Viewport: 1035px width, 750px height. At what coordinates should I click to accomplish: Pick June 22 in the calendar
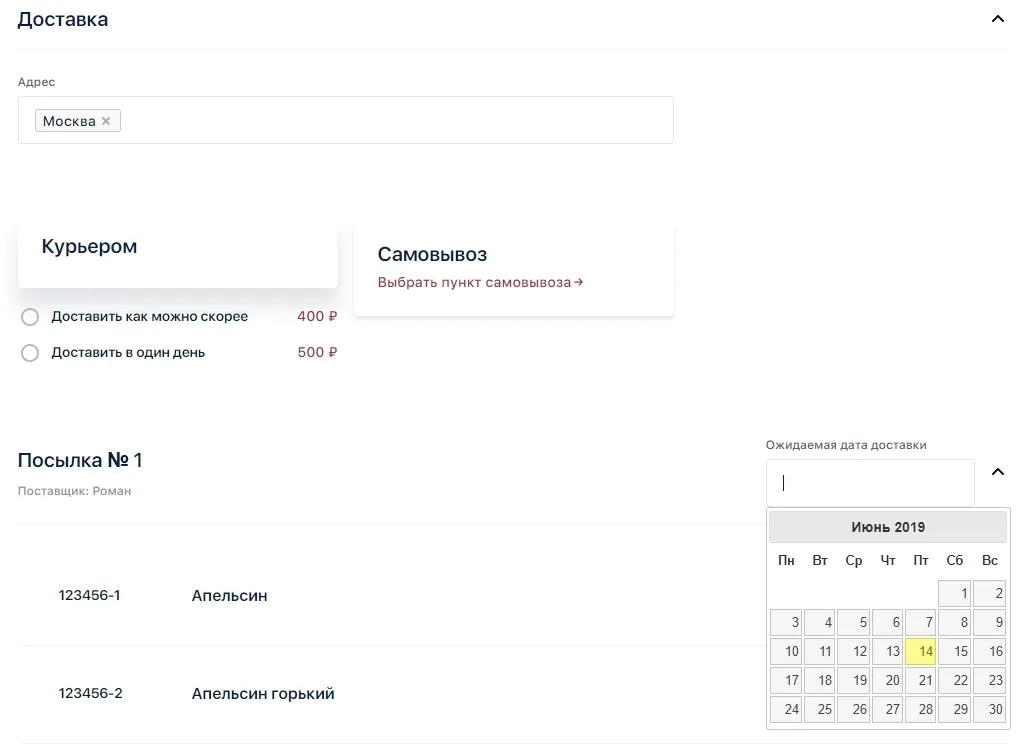pyautogui.click(x=954, y=680)
